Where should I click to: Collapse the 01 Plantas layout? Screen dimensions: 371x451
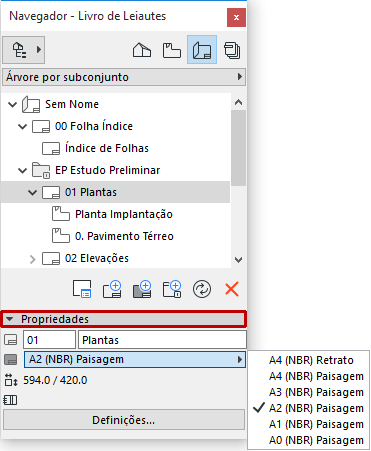pyautogui.click(x=32, y=193)
